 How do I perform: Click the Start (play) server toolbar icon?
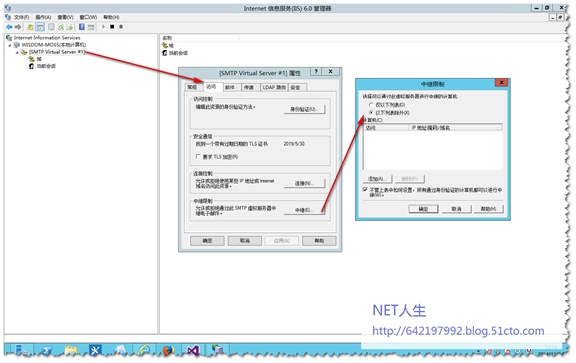tap(103, 27)
